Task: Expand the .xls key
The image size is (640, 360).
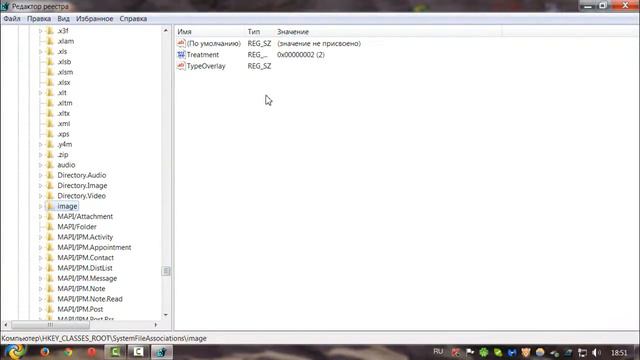Action: pyautogui.click(x=40, y=51)
